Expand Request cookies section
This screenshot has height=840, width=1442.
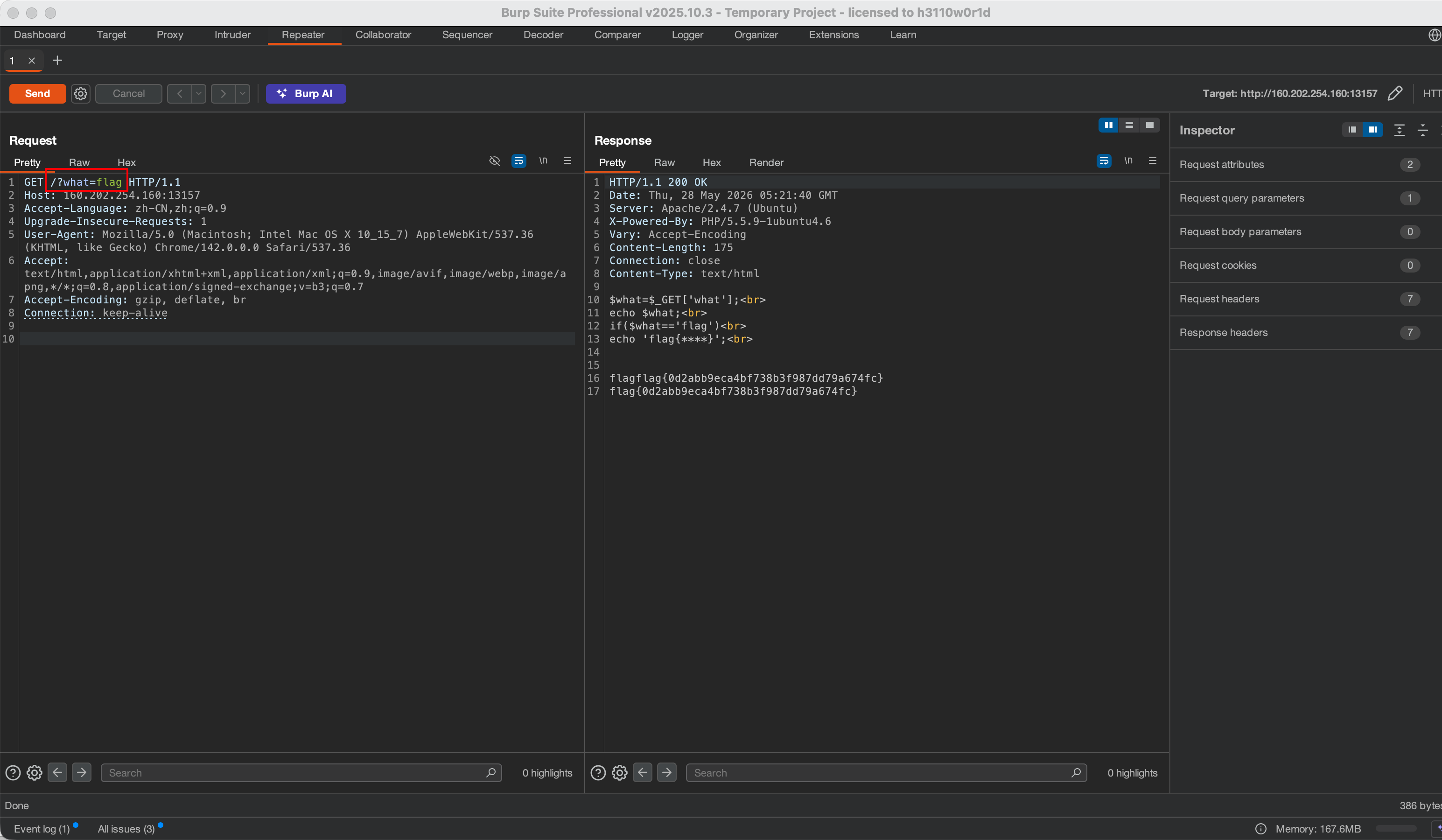coord(1306,266)
